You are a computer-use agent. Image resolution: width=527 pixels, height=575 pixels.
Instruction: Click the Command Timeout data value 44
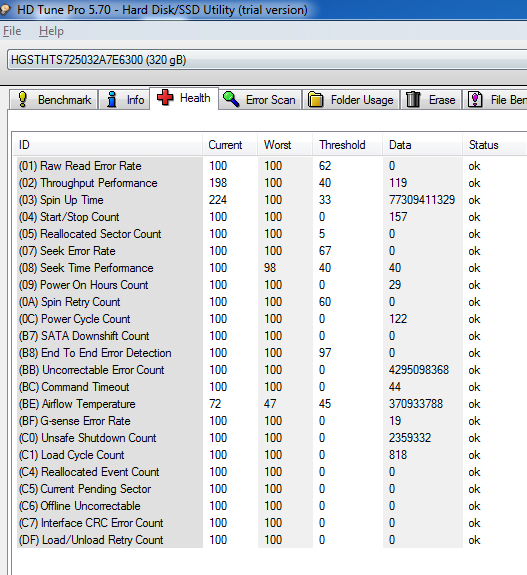click(395, 387)
